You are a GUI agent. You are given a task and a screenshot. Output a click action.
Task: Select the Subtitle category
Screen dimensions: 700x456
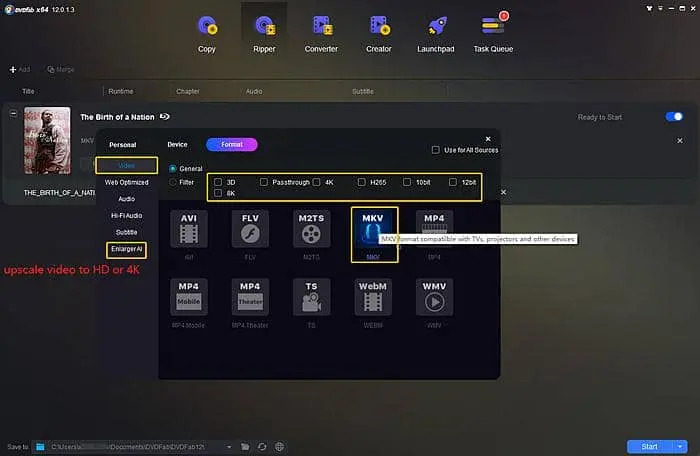(126, 232)
